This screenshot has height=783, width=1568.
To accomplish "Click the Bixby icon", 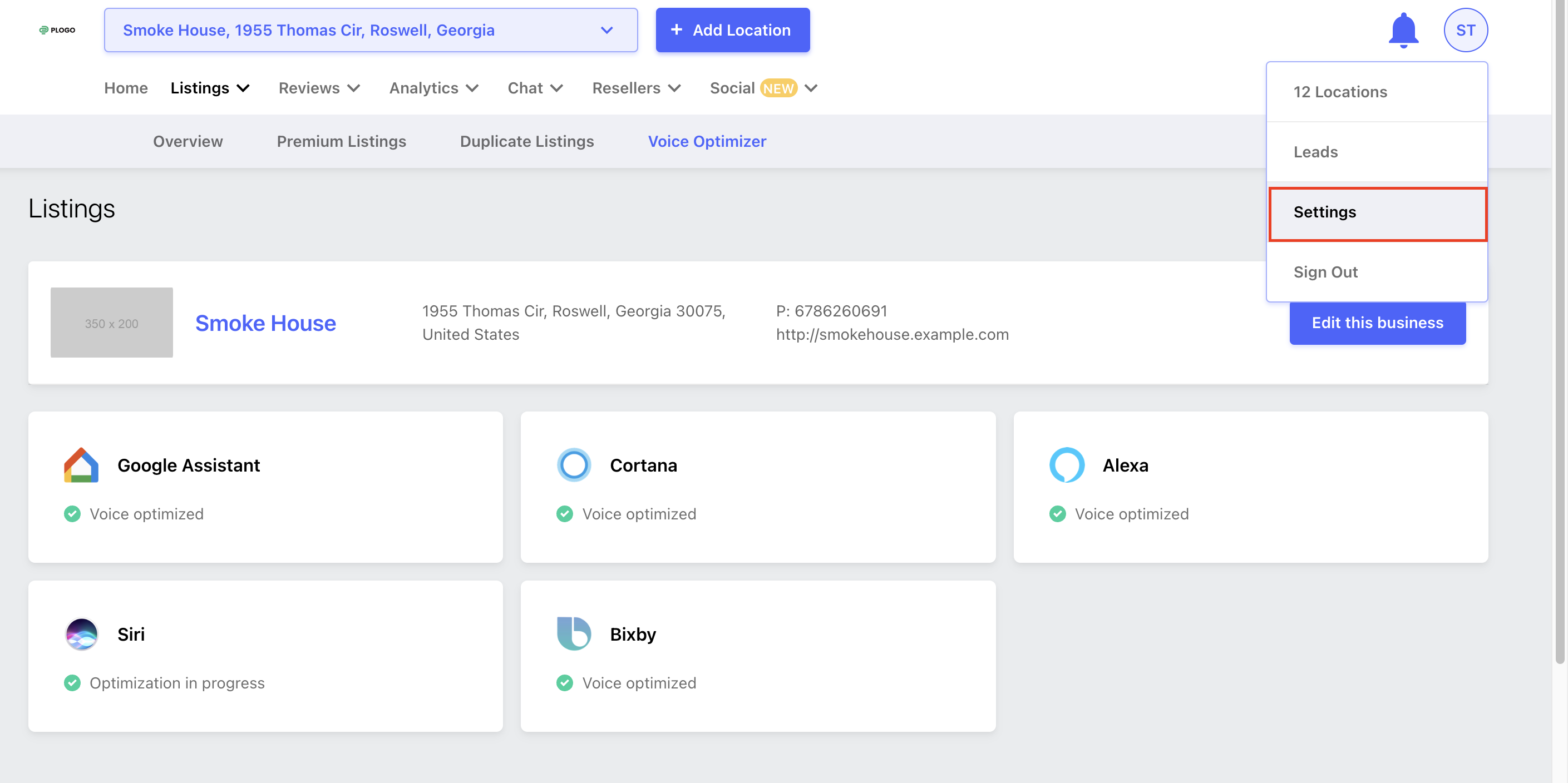I will point(573,634).
